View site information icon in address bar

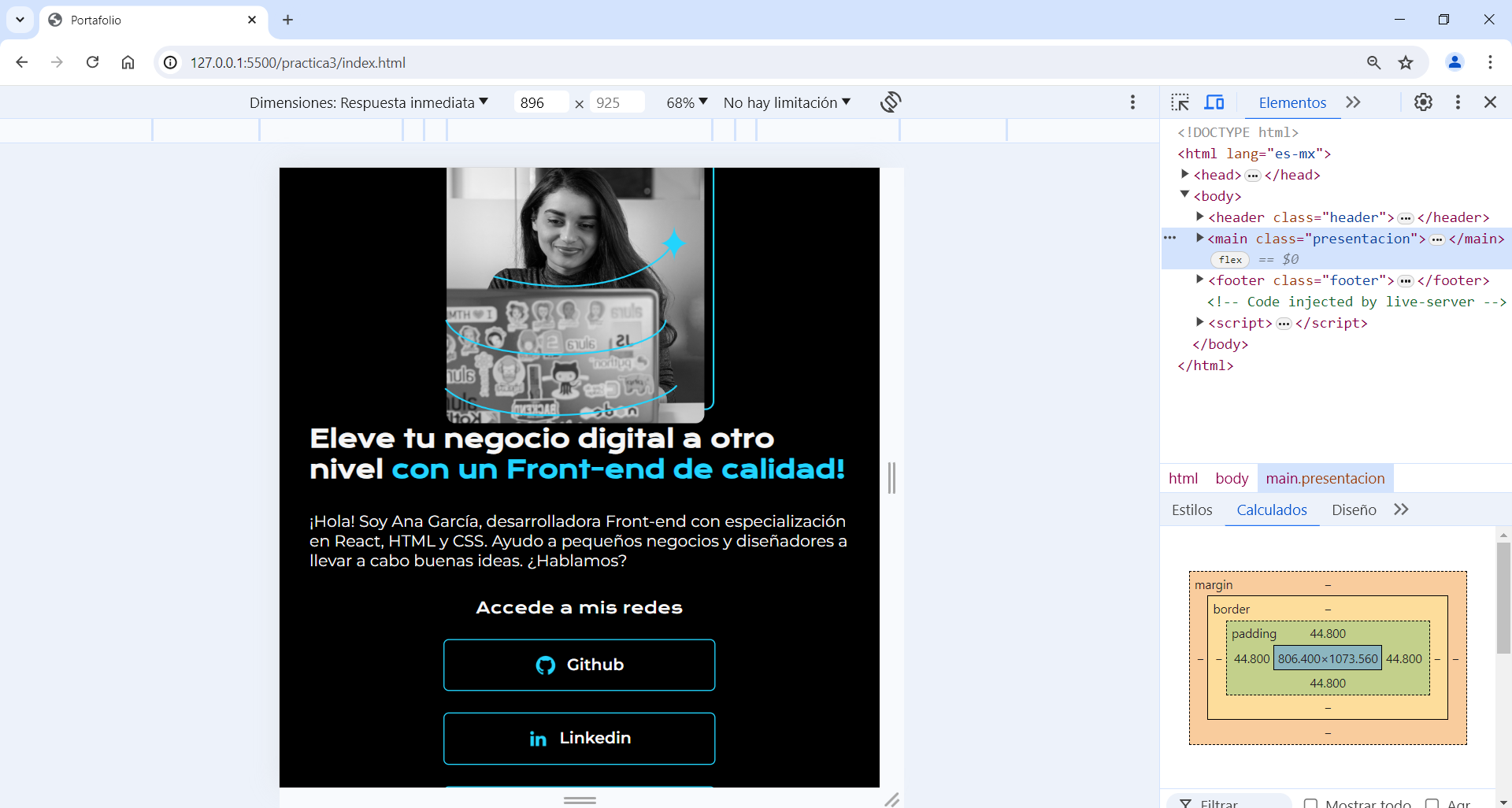170,62
